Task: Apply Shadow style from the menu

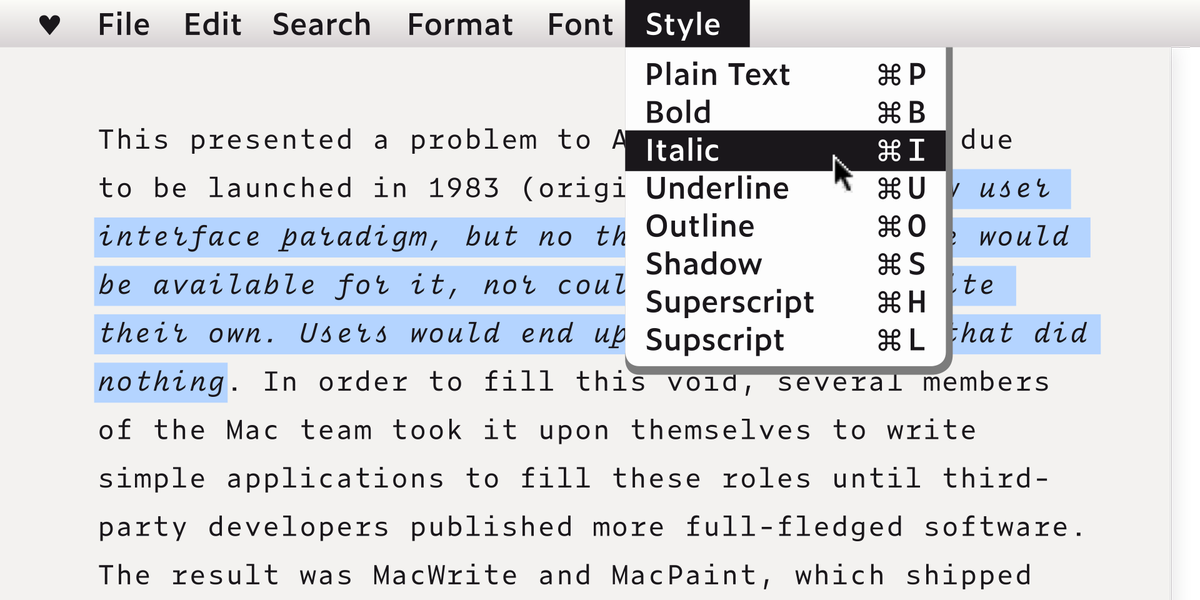Action: [x=786, y=264]
